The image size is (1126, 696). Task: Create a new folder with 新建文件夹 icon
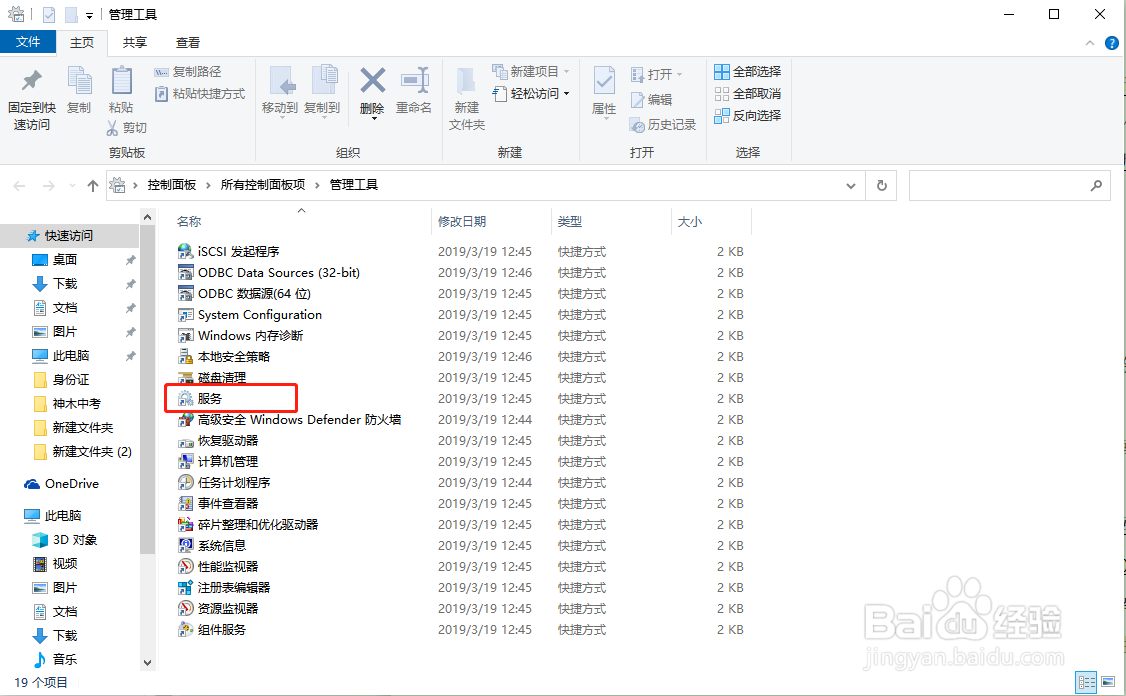click(465, 97)
